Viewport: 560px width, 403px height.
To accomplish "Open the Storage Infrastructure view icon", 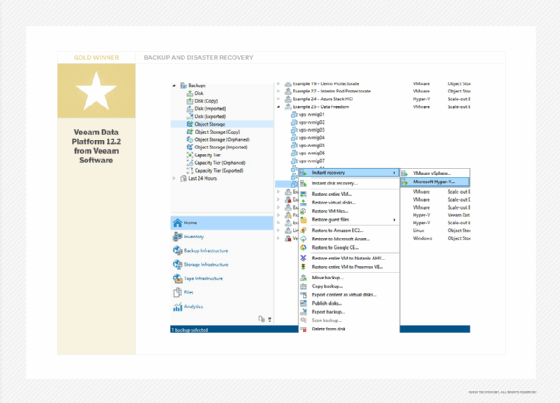I will [178, 265].
